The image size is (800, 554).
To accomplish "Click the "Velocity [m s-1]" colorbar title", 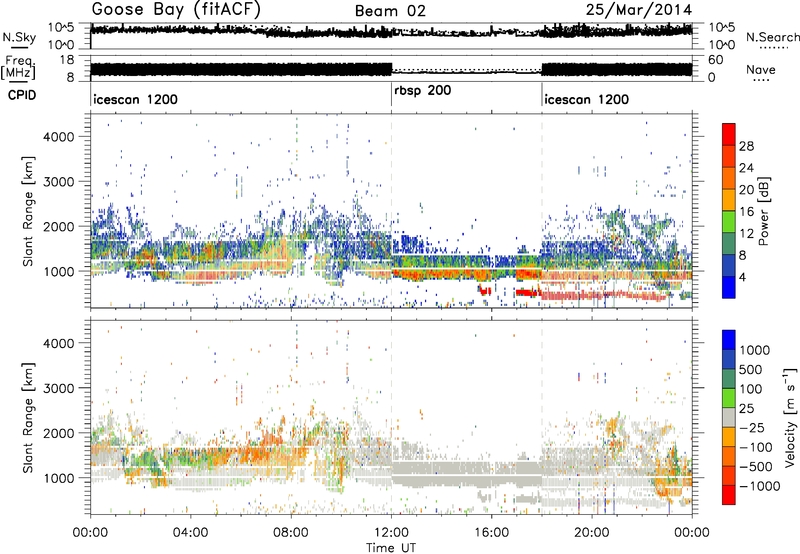I will point(790,417).
